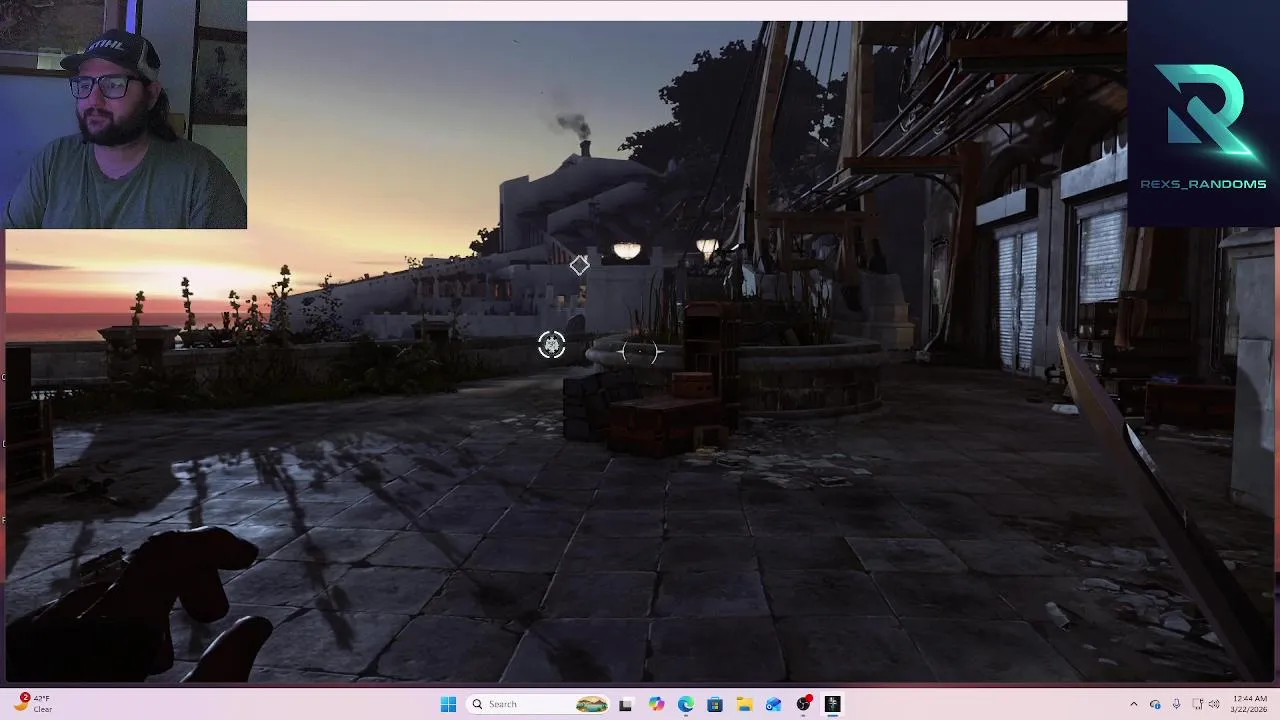Open the network status tray icon
The image size is (1280, 720).
[x=1197, y=704]
